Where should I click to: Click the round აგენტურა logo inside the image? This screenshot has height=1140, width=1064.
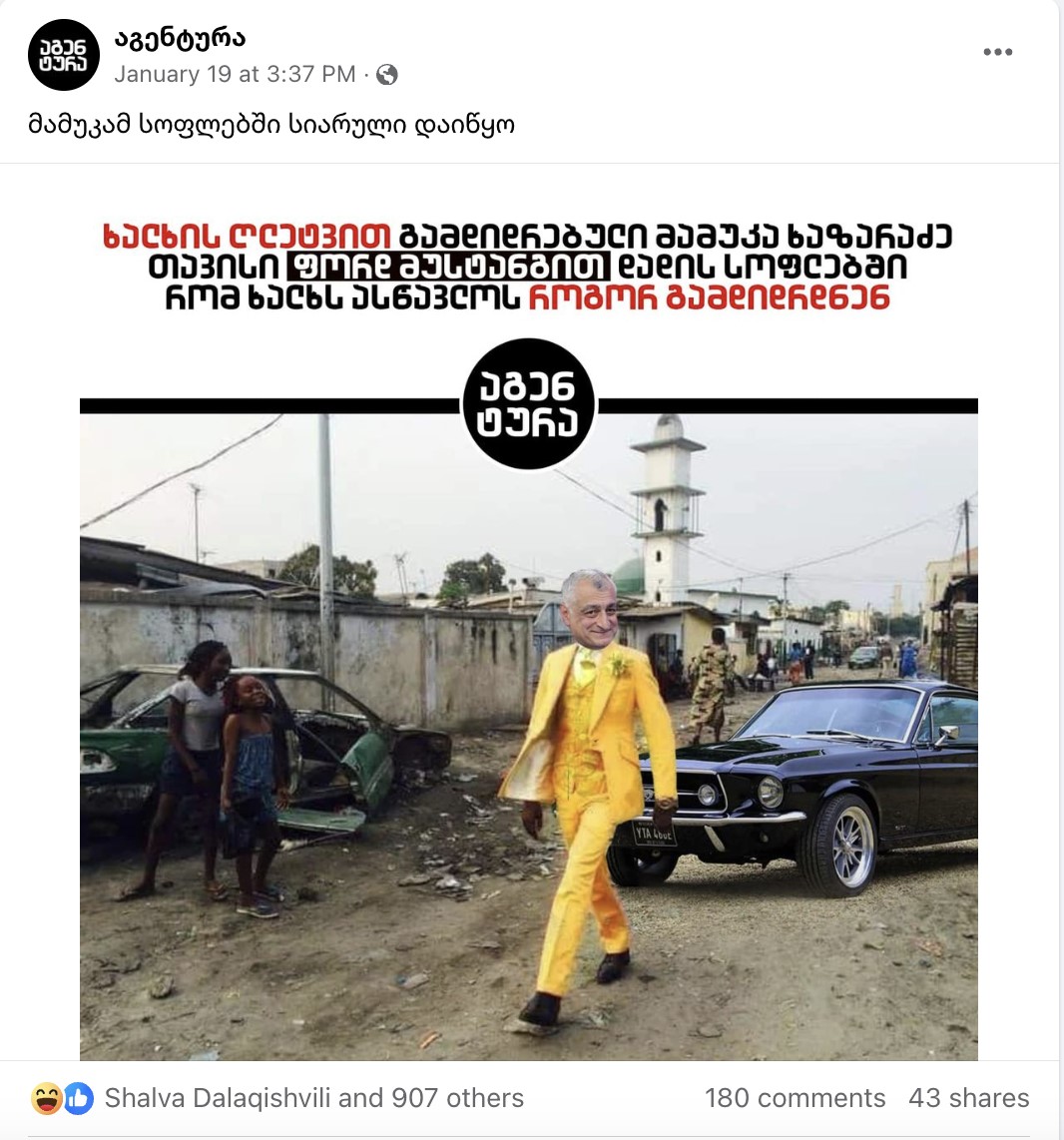pos(528,404)
